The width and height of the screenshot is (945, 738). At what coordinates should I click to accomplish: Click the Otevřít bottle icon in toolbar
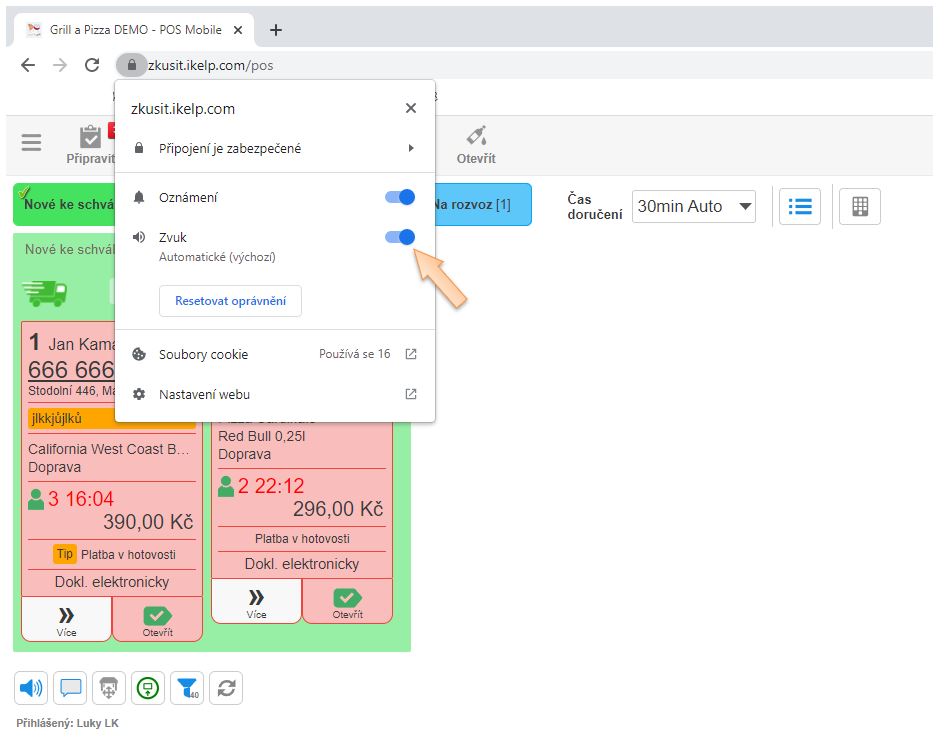coord(476,145)
